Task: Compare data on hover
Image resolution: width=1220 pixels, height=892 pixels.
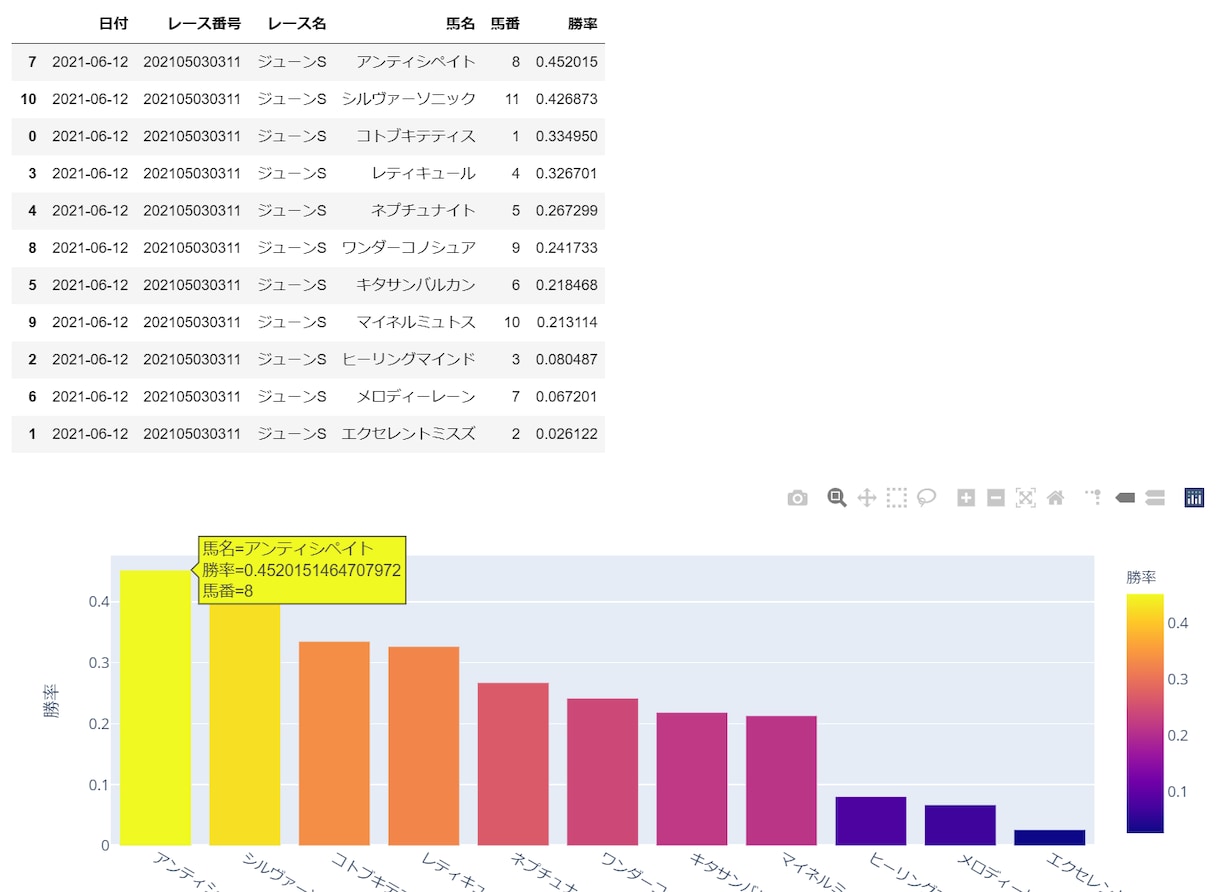Action: coord(1155,498)
